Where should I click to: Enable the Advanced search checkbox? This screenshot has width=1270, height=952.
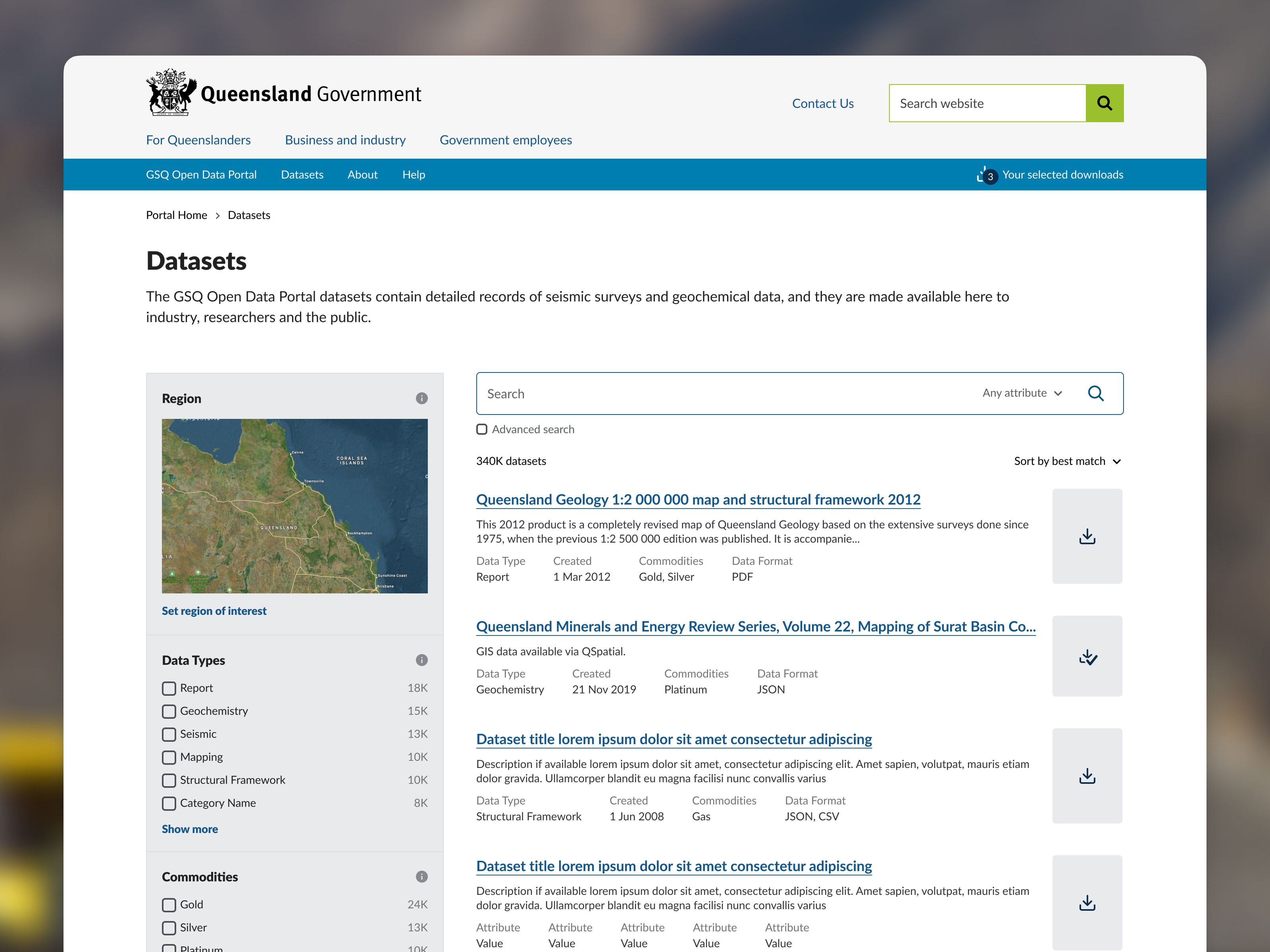tap(482, 429)
